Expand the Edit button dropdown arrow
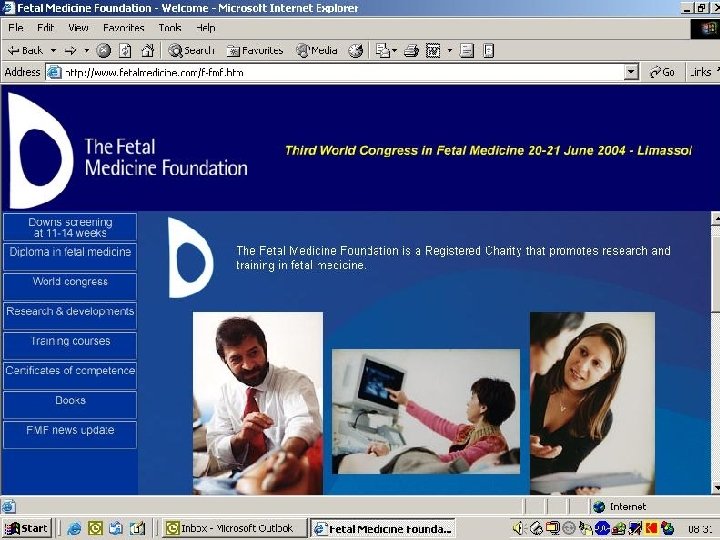The image size is (720, 540). pos(450,51)
